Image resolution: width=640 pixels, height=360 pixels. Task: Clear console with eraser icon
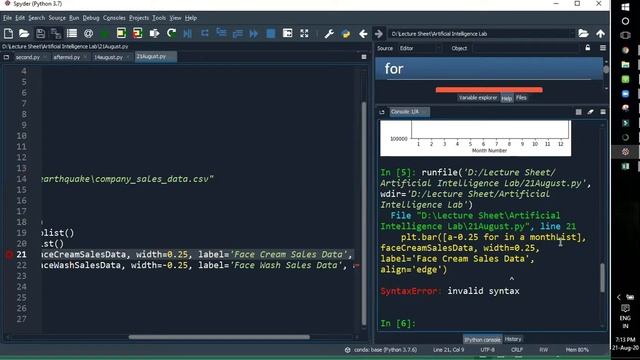pyautogui.click(x=590, y=112)
